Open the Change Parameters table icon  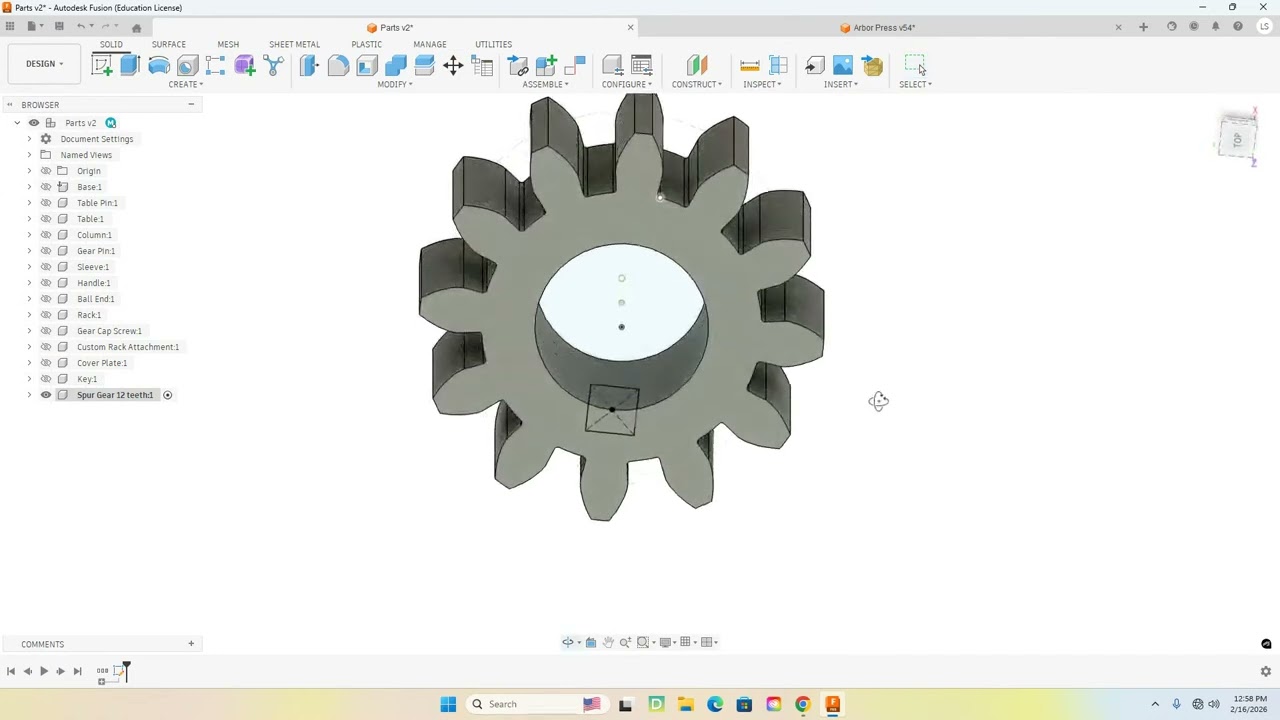pyautogui.click(x=482, y=66)
